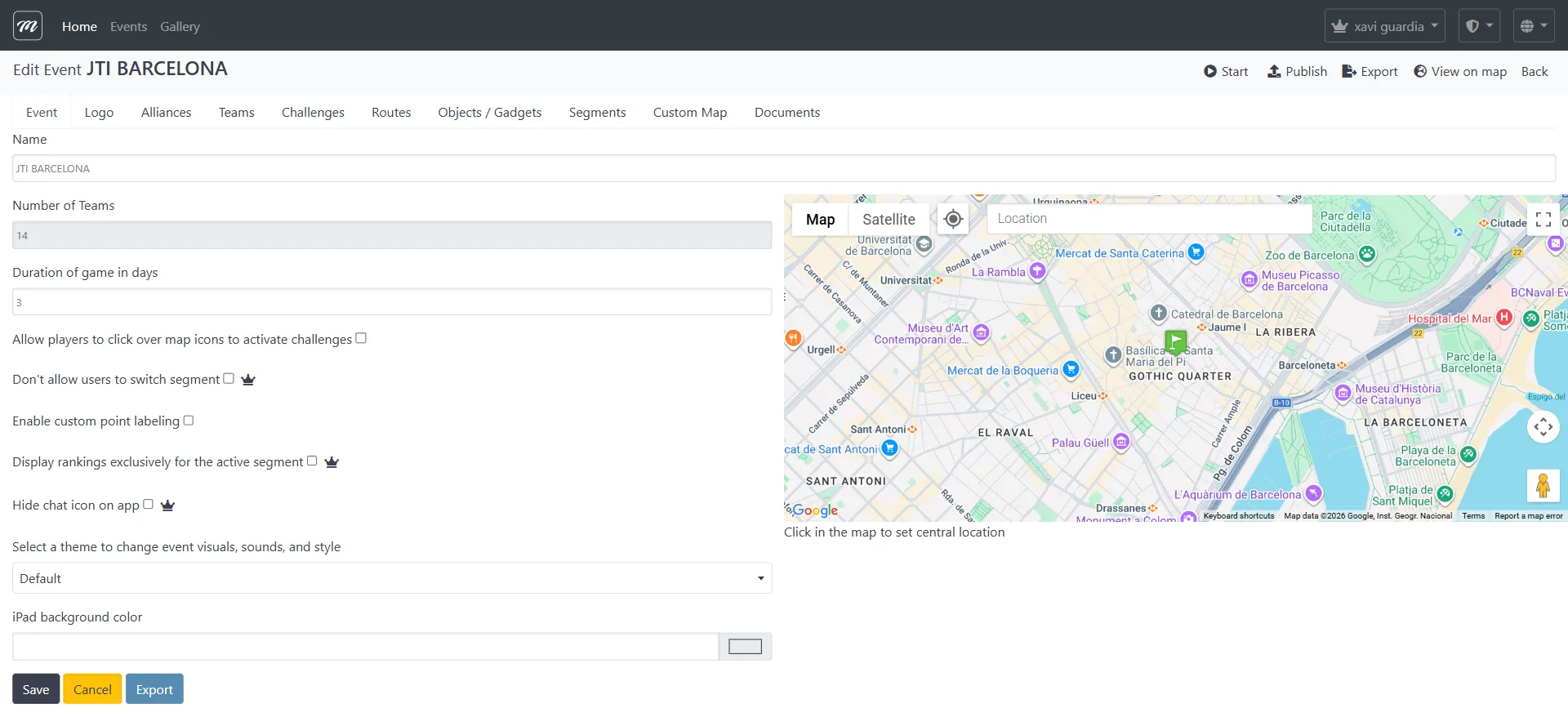Click the green flag marker on the map

pos(1175,341)
